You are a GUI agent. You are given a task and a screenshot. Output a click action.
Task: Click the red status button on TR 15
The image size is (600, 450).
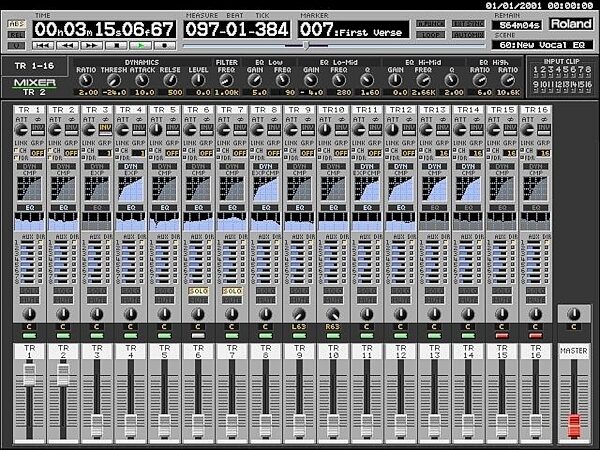(x=502, y=336)
